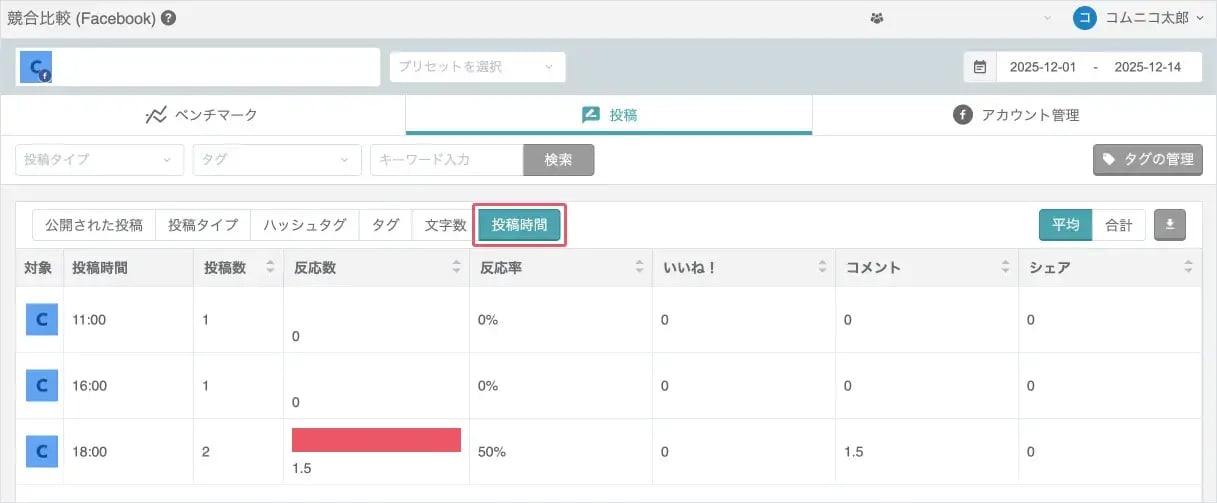Click the group people icon in header
The height and width of the screenshot is (503, 1217).
pyautogui.click(x=877, y=18)
